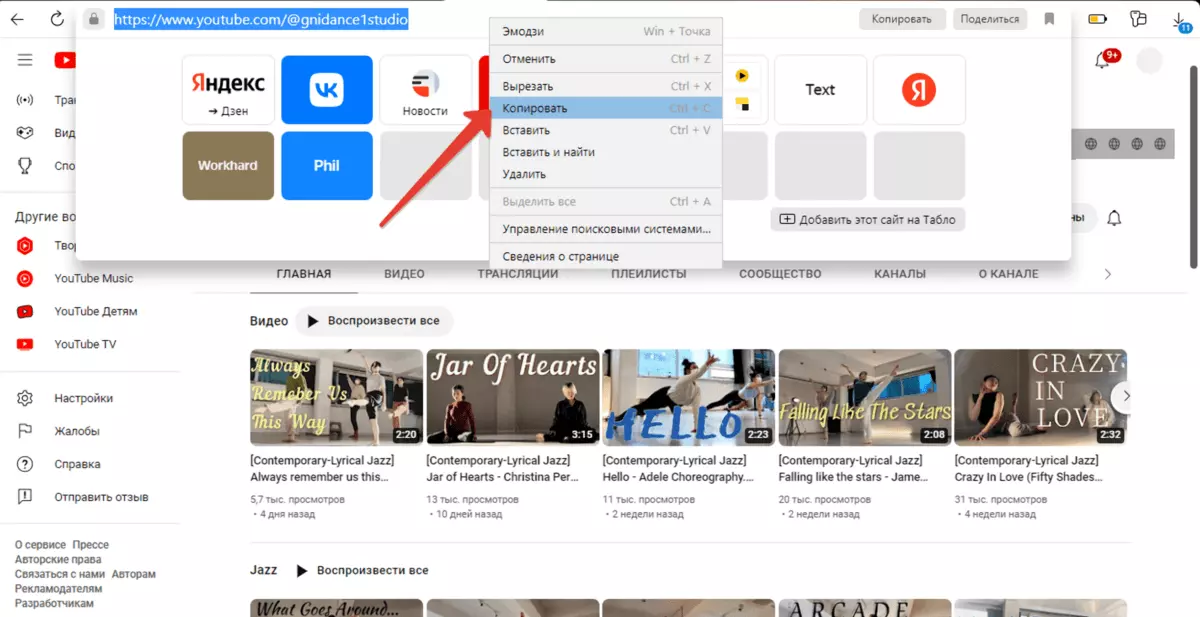The width and height of the screenshot is (1200, 617).
Task: Open the Jar Of Hearts video thumbnail
Action: (512, 397)
